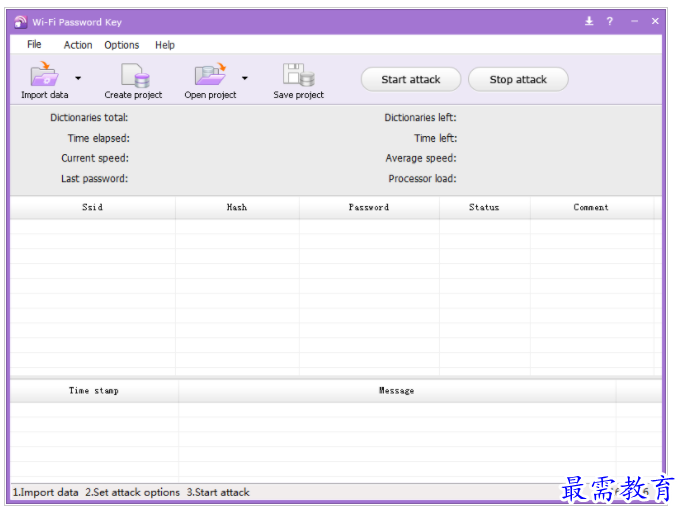
Task: Click the Average speed label
Action: tap(421, 158)
